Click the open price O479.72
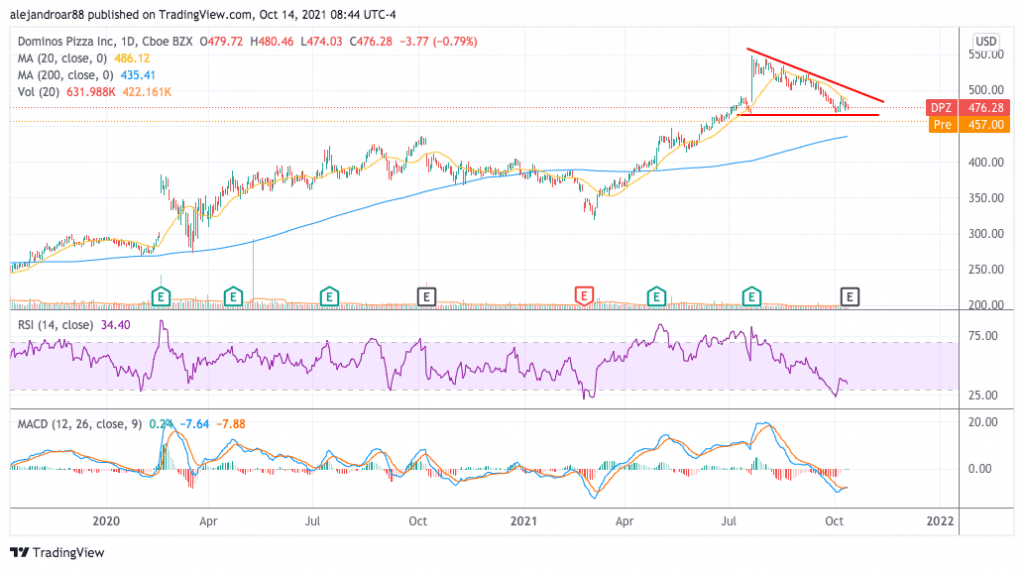Viewport: 1024px width, 570px height. point(221,41)
